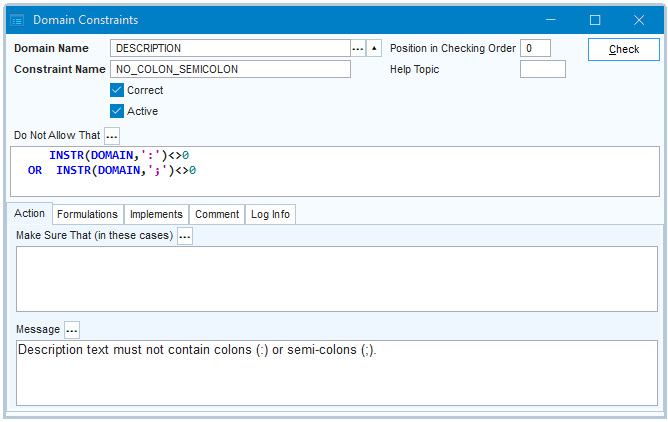Viewport: 668px width, 422px height.
Task: Maximize the Domain Constraints window
Action: 595,20
